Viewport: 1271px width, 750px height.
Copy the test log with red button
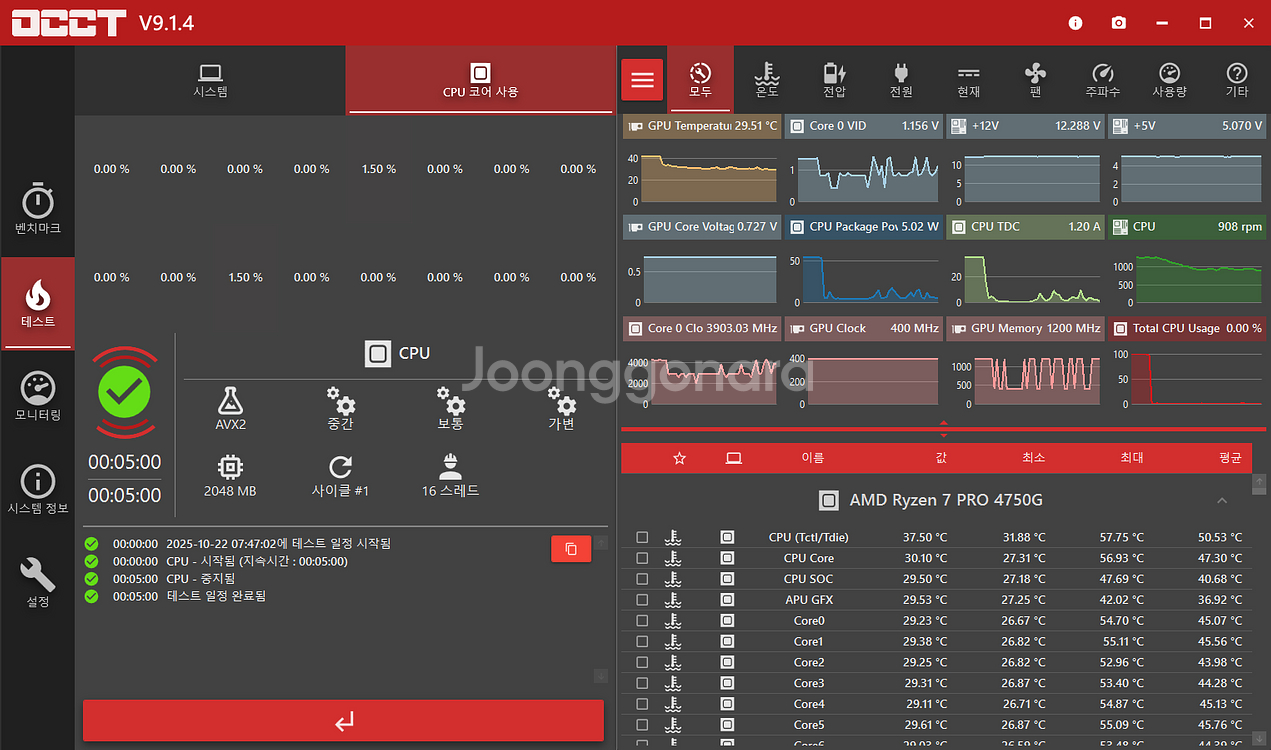point(571,548)
